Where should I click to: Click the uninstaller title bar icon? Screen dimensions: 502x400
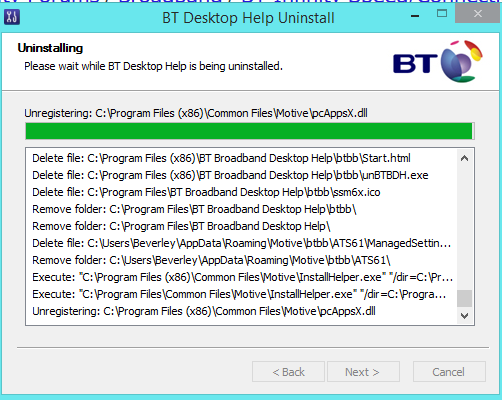point(12,17)
